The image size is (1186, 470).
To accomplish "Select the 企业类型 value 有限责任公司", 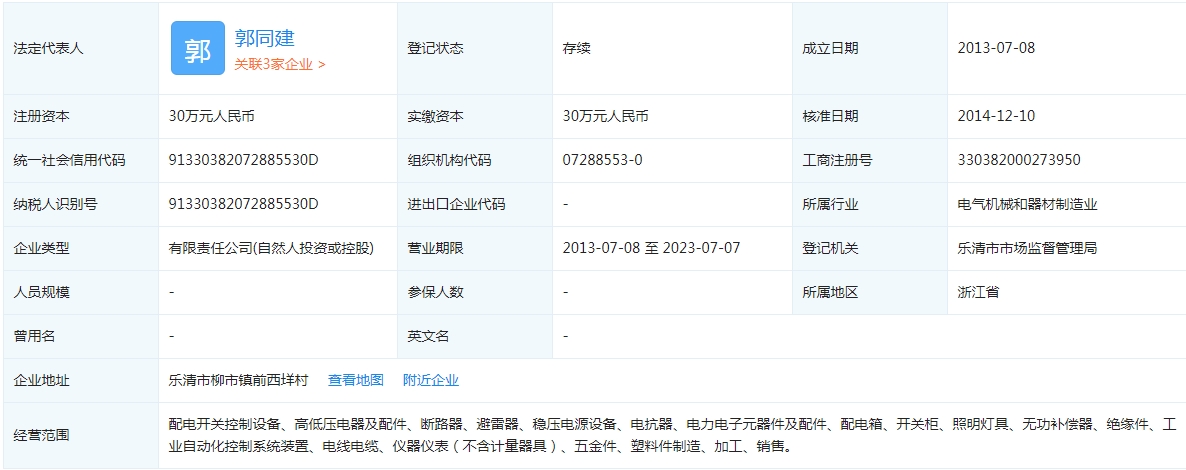I will (271, 248).
